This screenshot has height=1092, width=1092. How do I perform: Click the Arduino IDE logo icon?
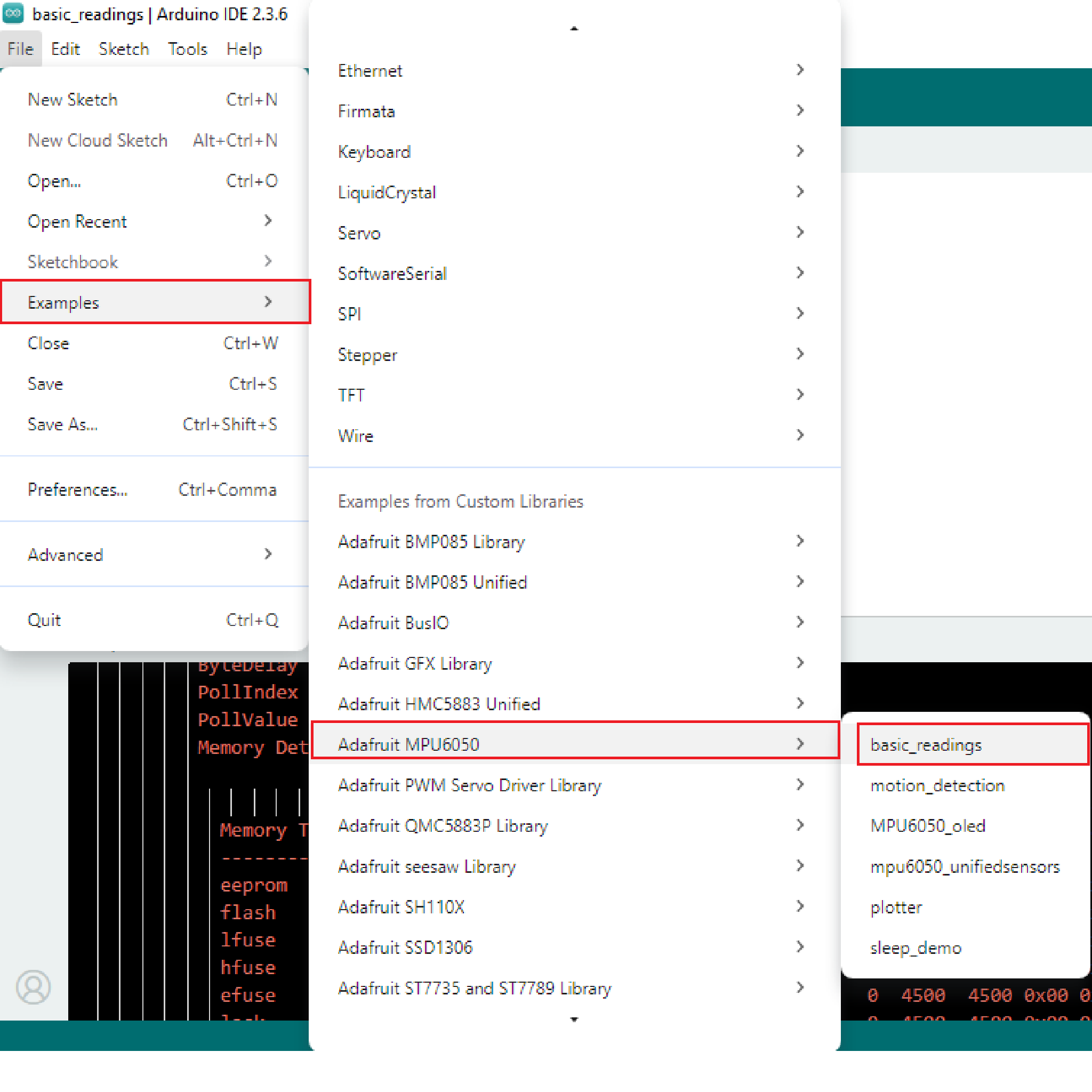13,13
